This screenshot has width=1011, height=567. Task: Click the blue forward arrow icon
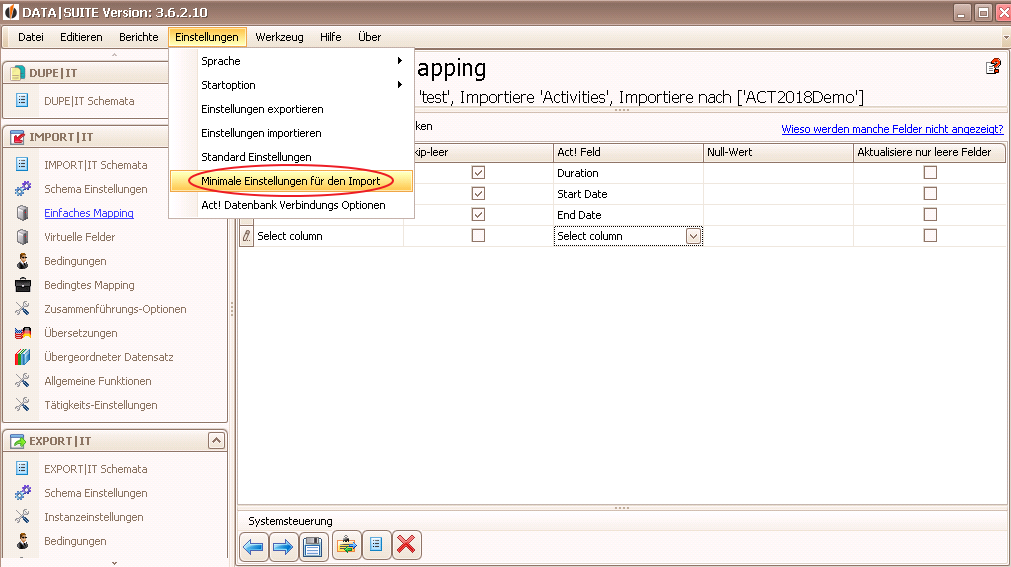click(x=283, y=547)
